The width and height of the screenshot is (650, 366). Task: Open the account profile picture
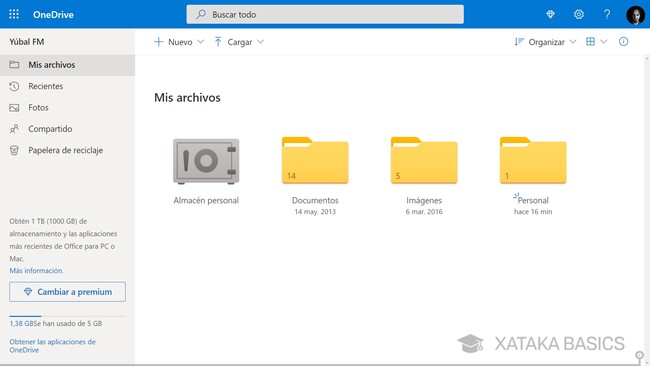pos(635,15)
